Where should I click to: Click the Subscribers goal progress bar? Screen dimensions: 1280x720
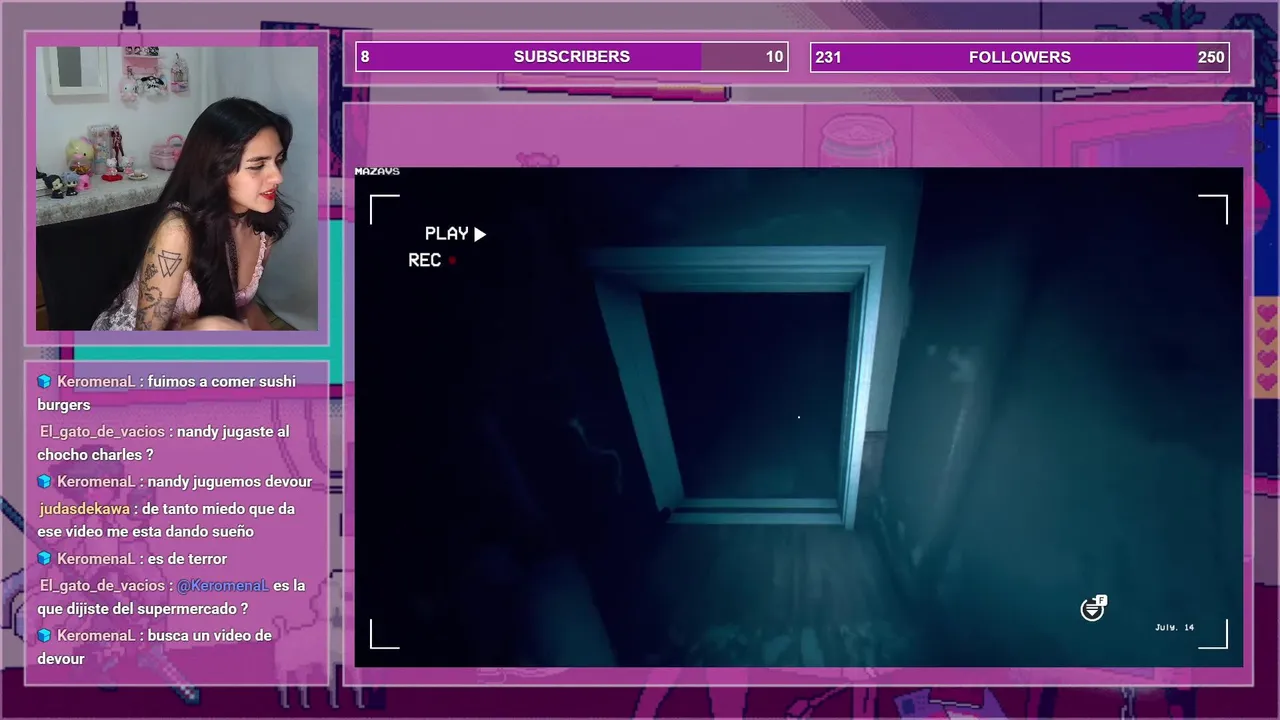[572, 57]
